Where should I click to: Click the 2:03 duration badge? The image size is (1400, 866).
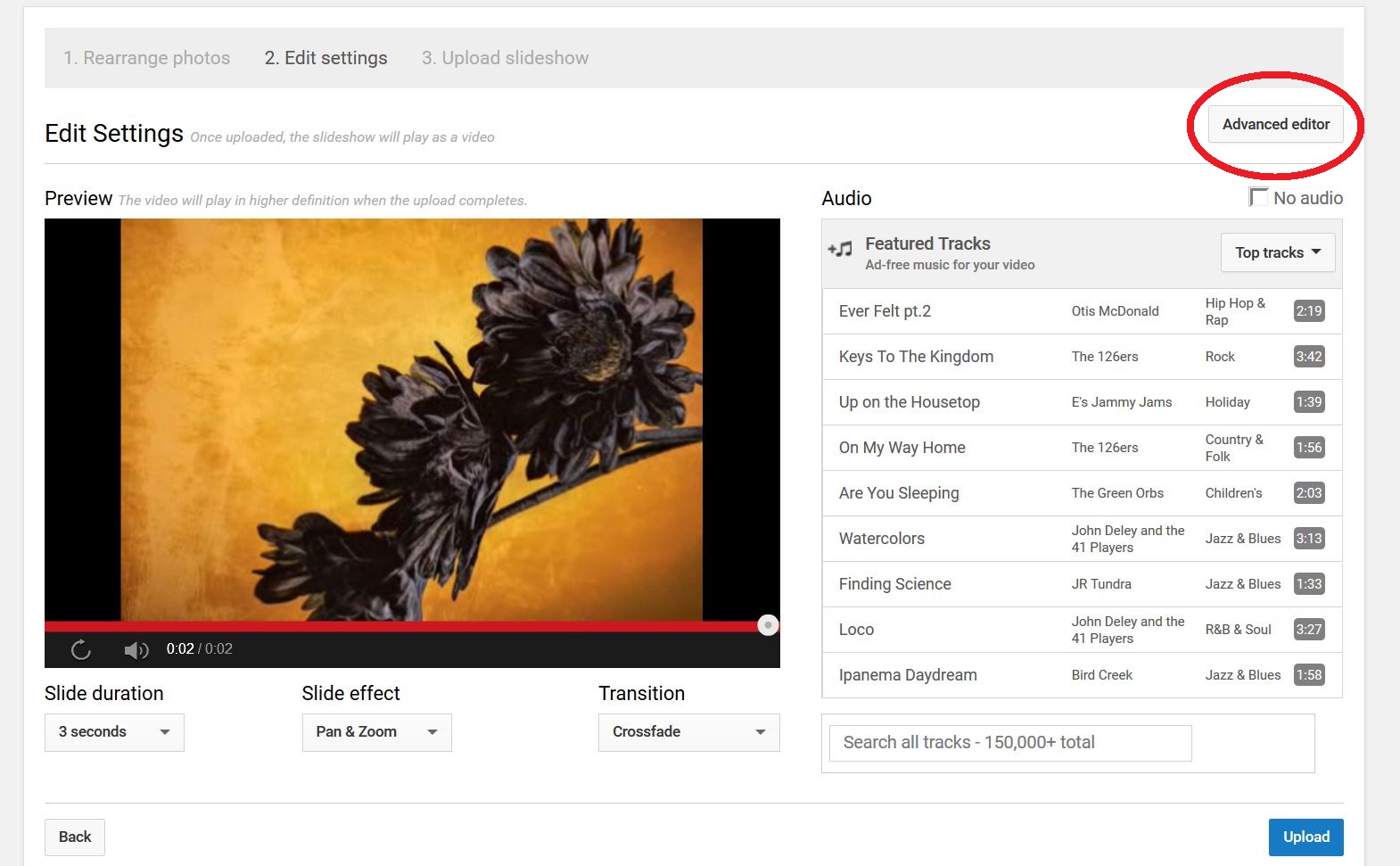pyautogui.click(x=1308, y=493)
